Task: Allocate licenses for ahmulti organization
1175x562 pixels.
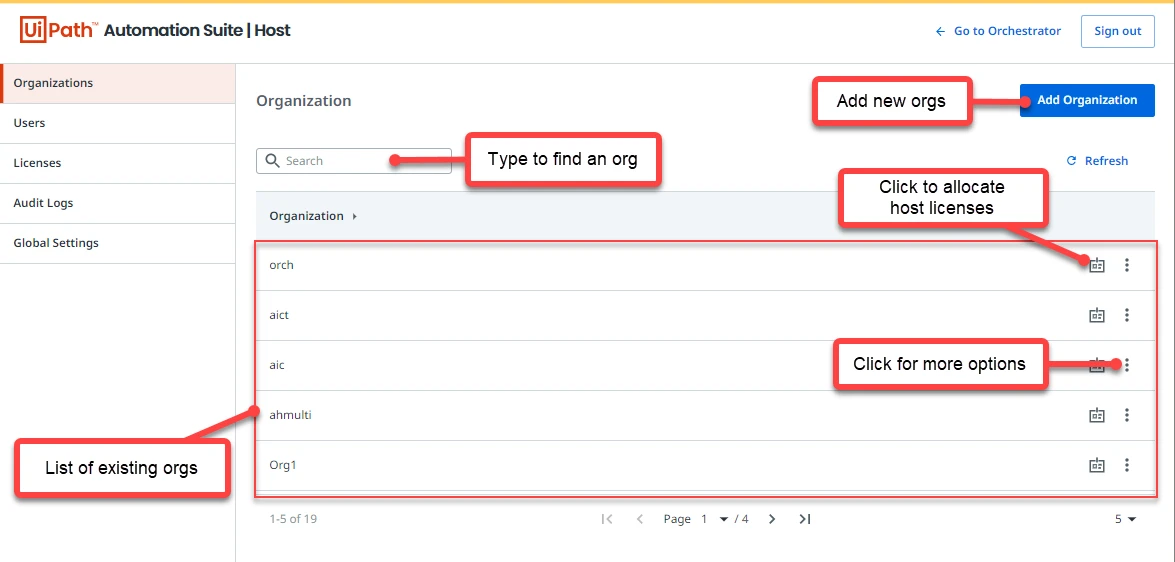Action: tap(1097, 415)
